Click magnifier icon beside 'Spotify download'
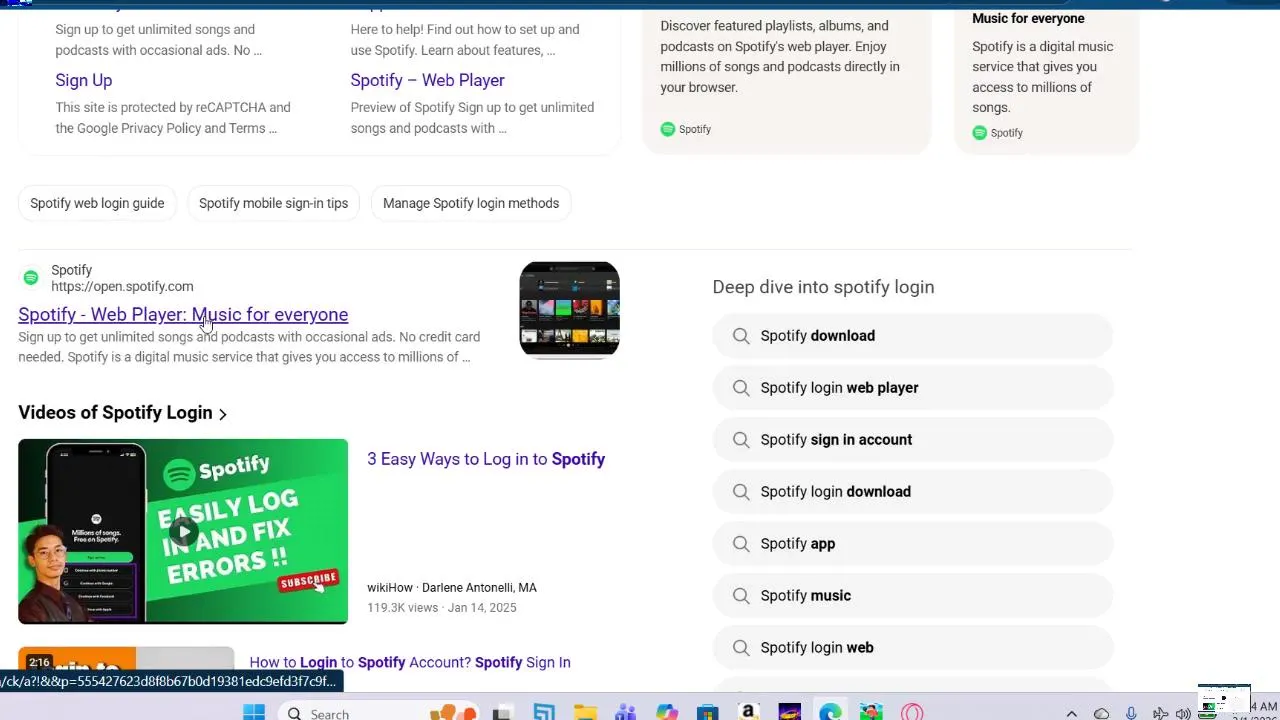The width and height of the screenshot is (1280, 720). coord(741,336)
